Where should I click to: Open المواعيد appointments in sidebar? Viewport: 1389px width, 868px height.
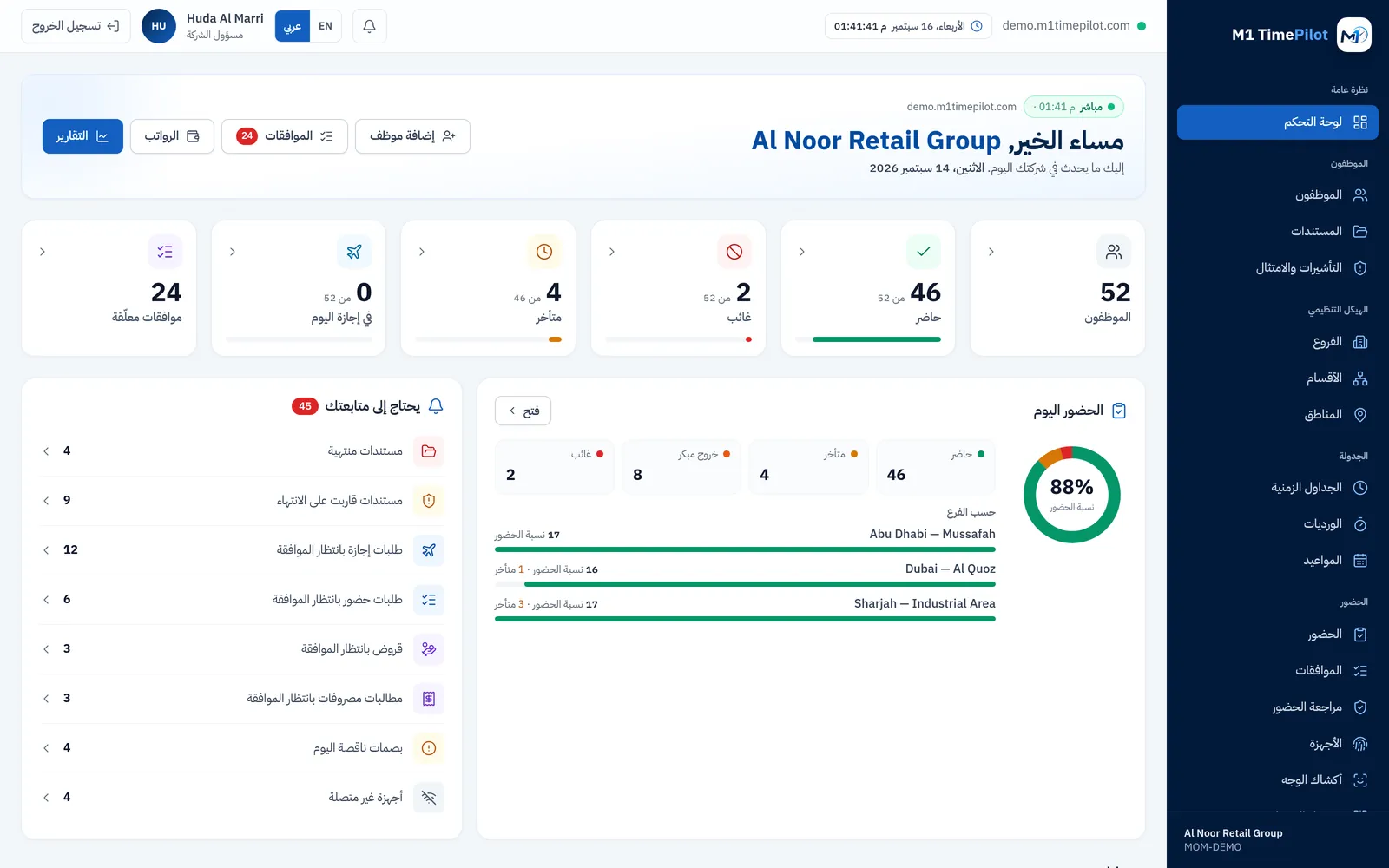click(x=1278, y=561)
